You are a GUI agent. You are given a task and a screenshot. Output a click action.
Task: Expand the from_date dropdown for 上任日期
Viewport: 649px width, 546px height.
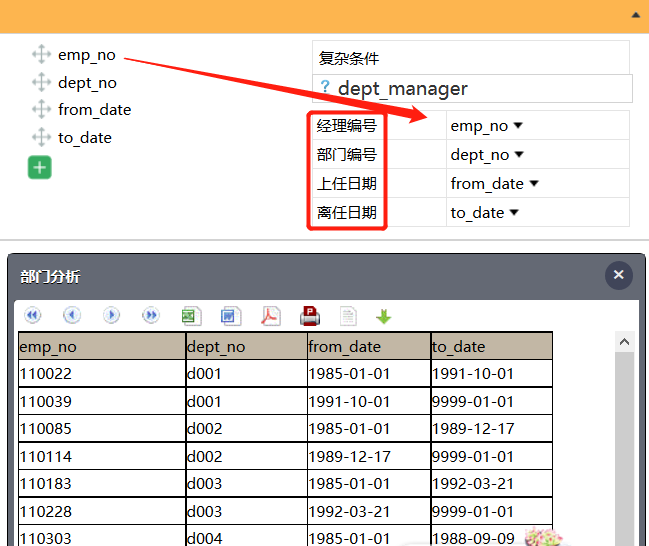533,184
